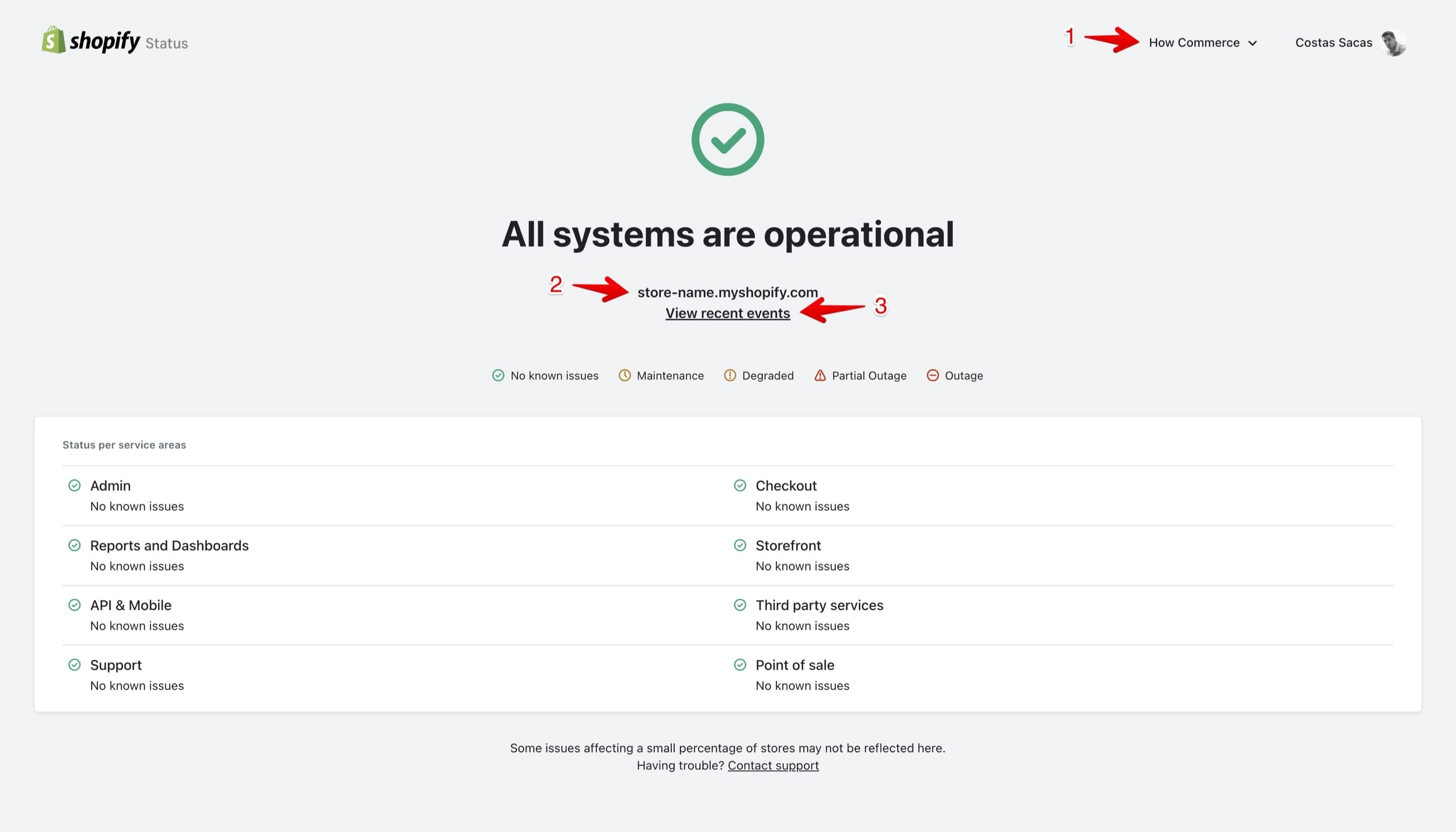The image size is (1456, 832).
Task: Click No known issues under Checkout
Action: [802, 506]
